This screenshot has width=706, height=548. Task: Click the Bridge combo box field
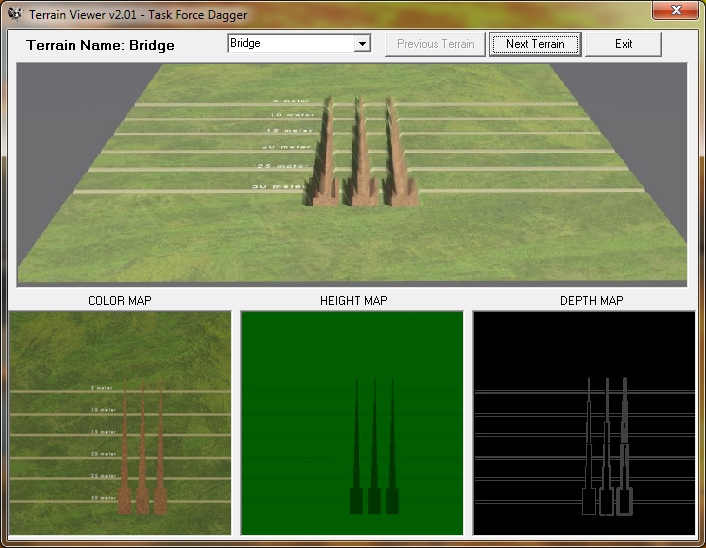(x=290, y=44)
